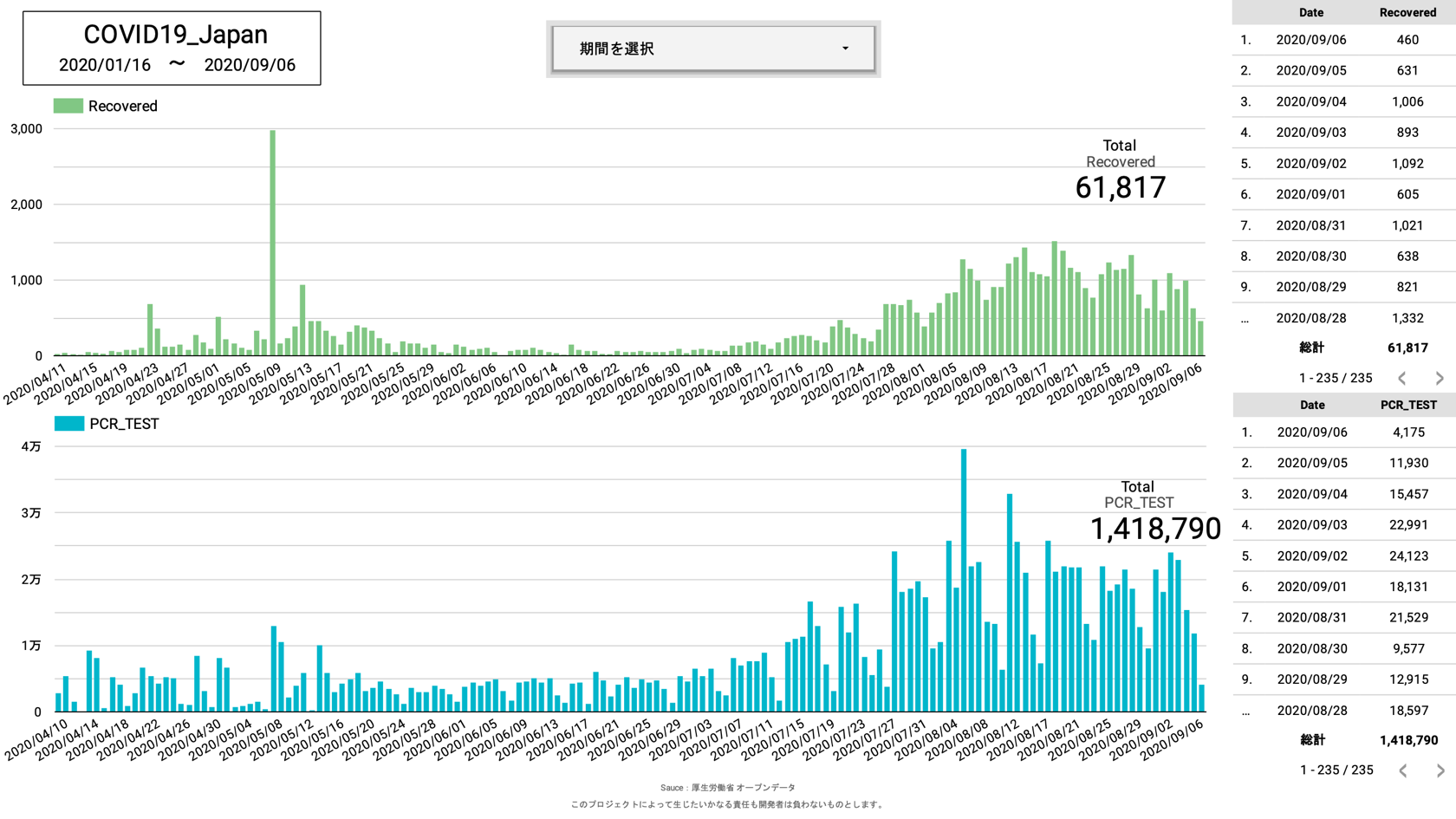Viewport: 1456px width, 819px height.
Task: Click the Total Recovered 61,817 scorecard
Action: (1120, 172)
